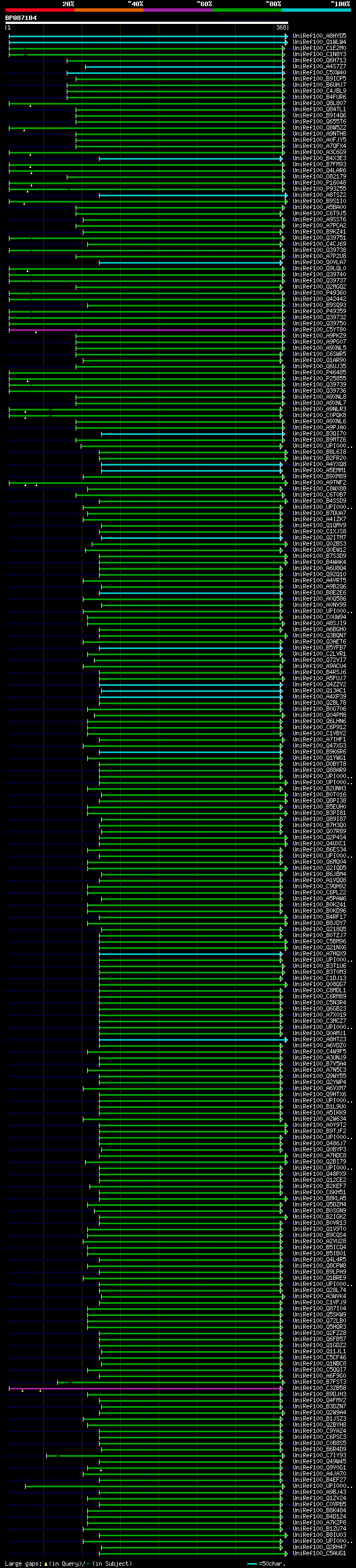Select the UniRef100_P25855 label
The height and width of the screenshot is (1568, 356).
coord(319,379)
